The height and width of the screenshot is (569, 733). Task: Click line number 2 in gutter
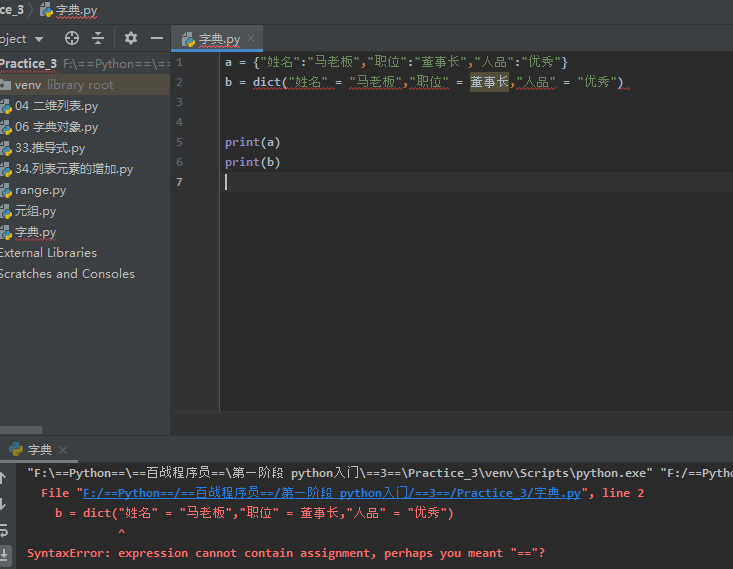point(180,82)
